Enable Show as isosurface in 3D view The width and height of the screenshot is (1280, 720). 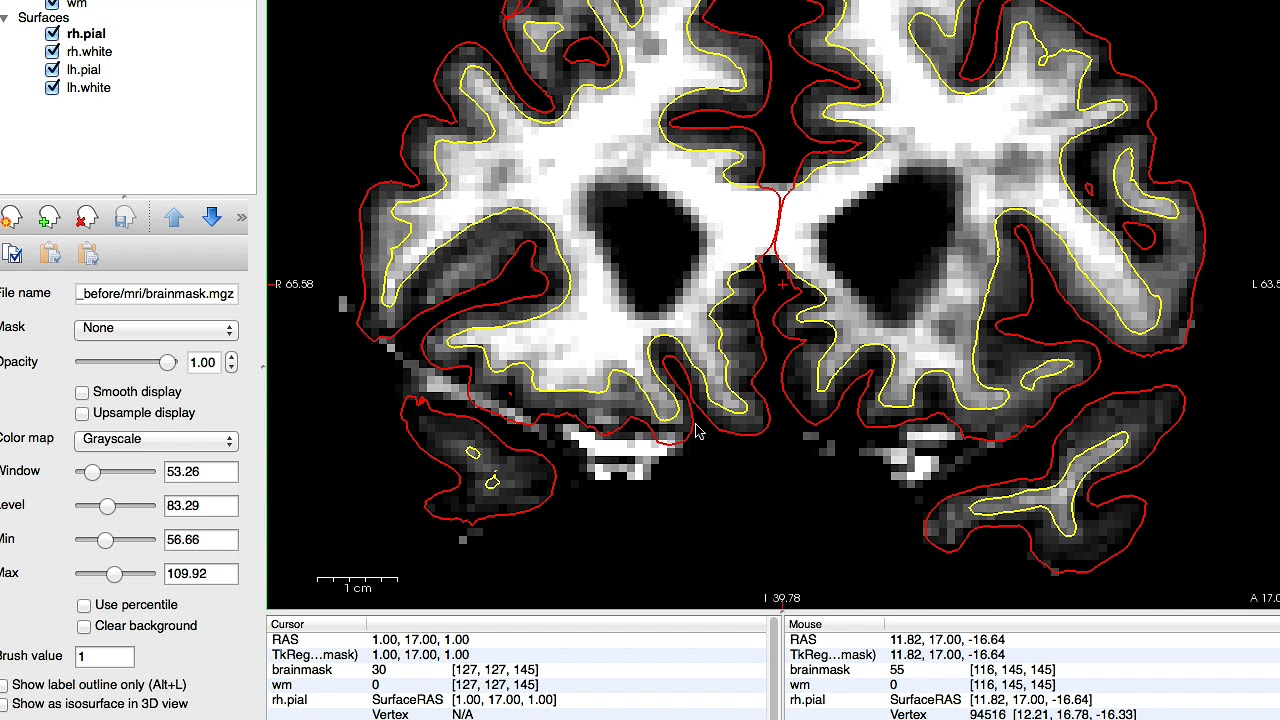[5, 704]
